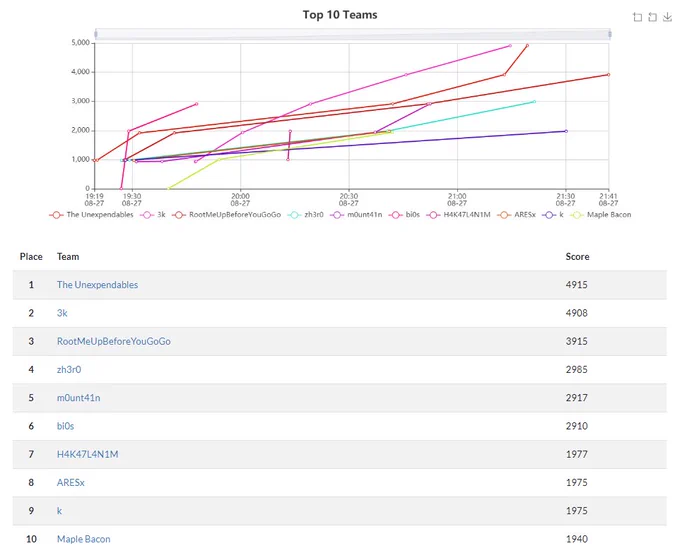Toggle m0unt41n series in legend
Screen dimensions: 680x553
356,215
